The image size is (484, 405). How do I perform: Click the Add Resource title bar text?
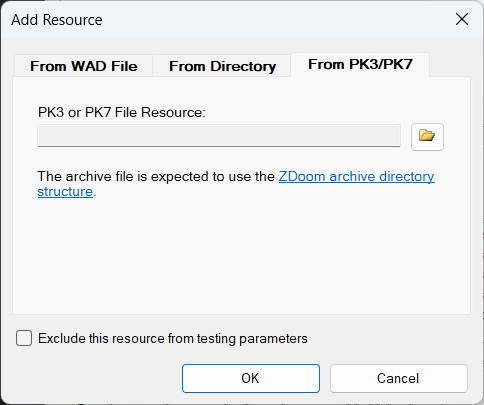(57, 20)
